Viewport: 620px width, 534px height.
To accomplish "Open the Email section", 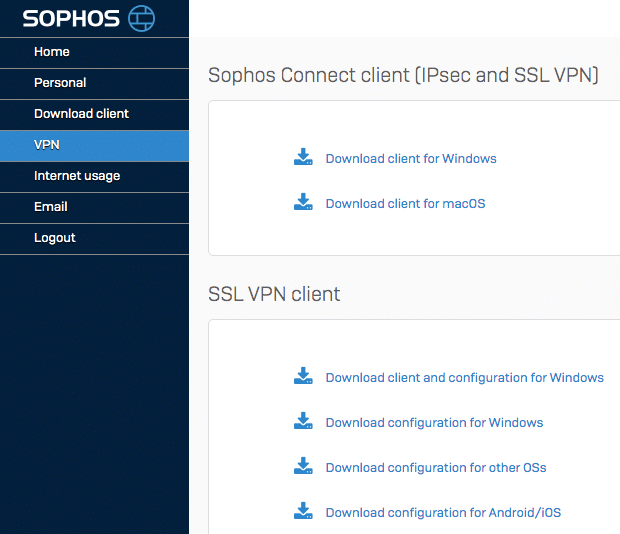I will click(x=95, y=208).
